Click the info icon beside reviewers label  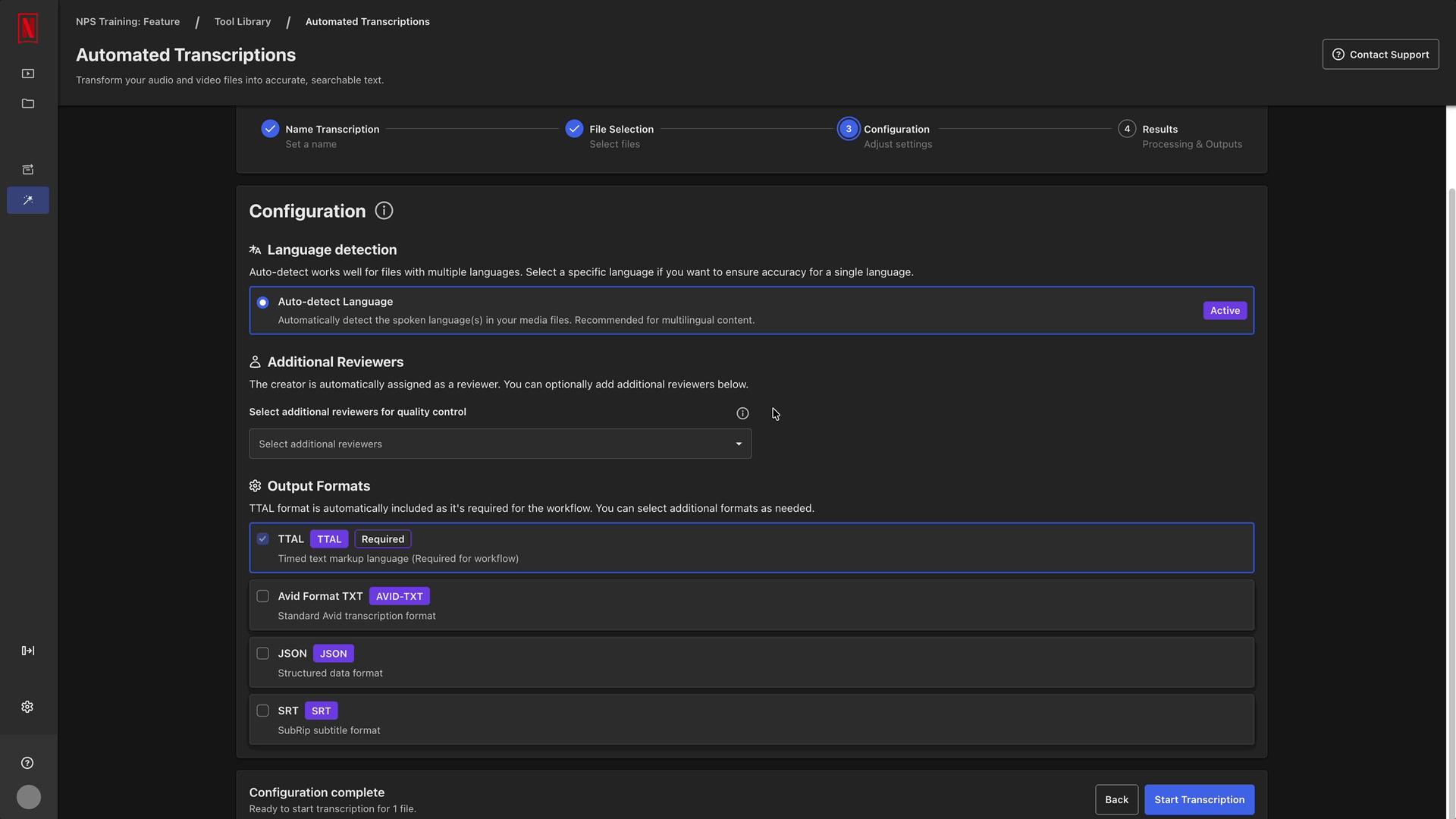coord(742,413)
